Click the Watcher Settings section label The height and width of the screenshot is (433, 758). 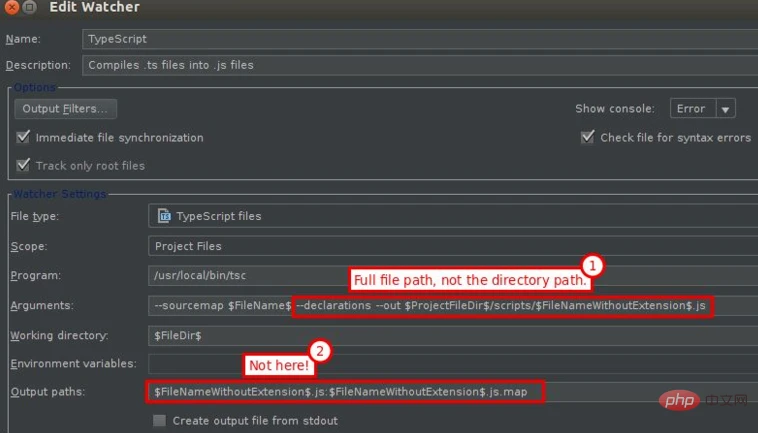pyautogui.click(x=59, y=194)
